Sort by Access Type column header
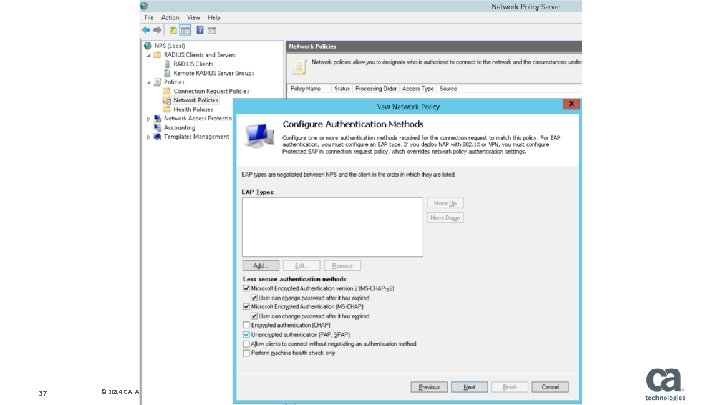The image size is (720, 405). pyautogui.click(x=418, y=89)
